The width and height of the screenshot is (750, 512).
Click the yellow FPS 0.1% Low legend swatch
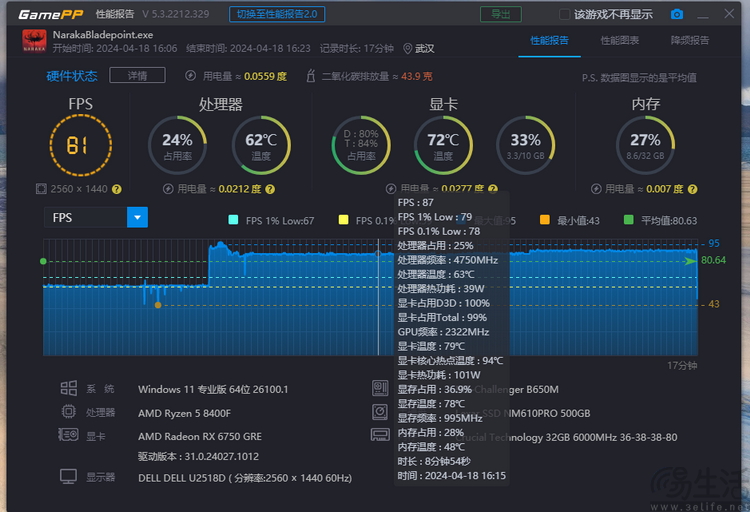point(343,220)
